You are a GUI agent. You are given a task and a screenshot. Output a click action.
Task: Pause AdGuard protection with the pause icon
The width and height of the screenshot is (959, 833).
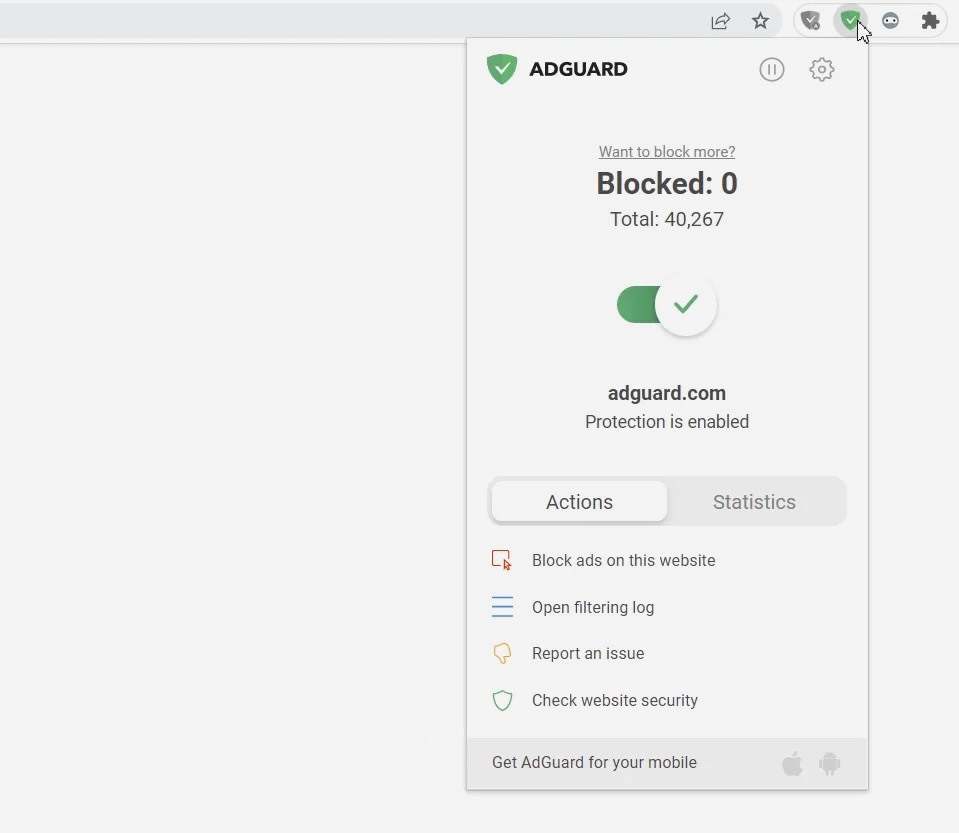pos(771,69)
